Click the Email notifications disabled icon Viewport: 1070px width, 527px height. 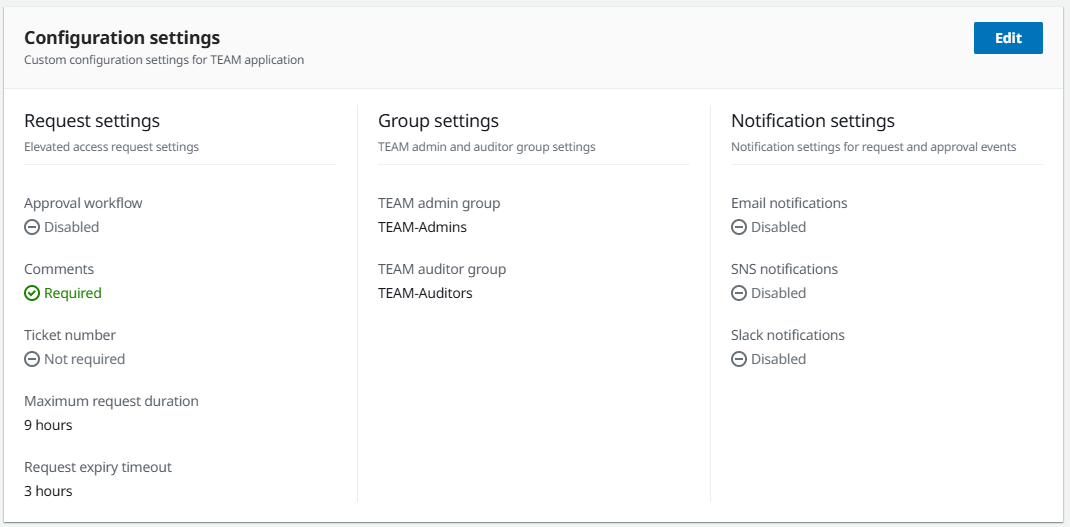pos(739,227)
